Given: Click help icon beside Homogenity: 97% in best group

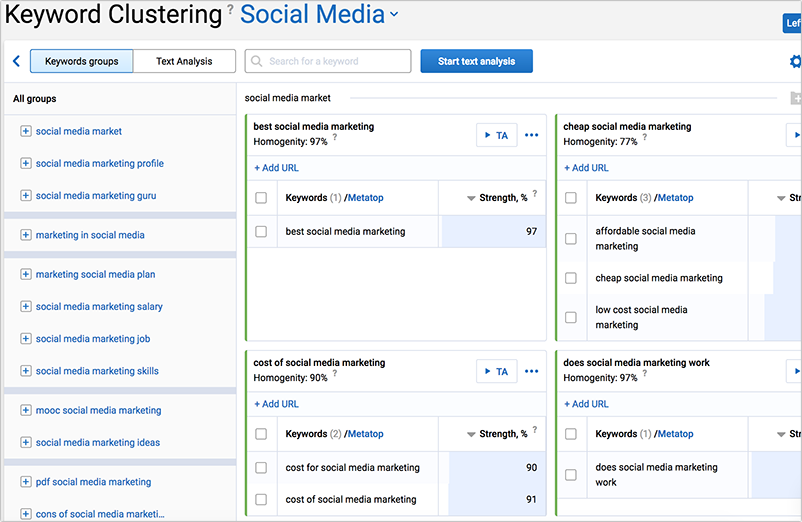Looking at the screenshot, I should click(335, 140).
